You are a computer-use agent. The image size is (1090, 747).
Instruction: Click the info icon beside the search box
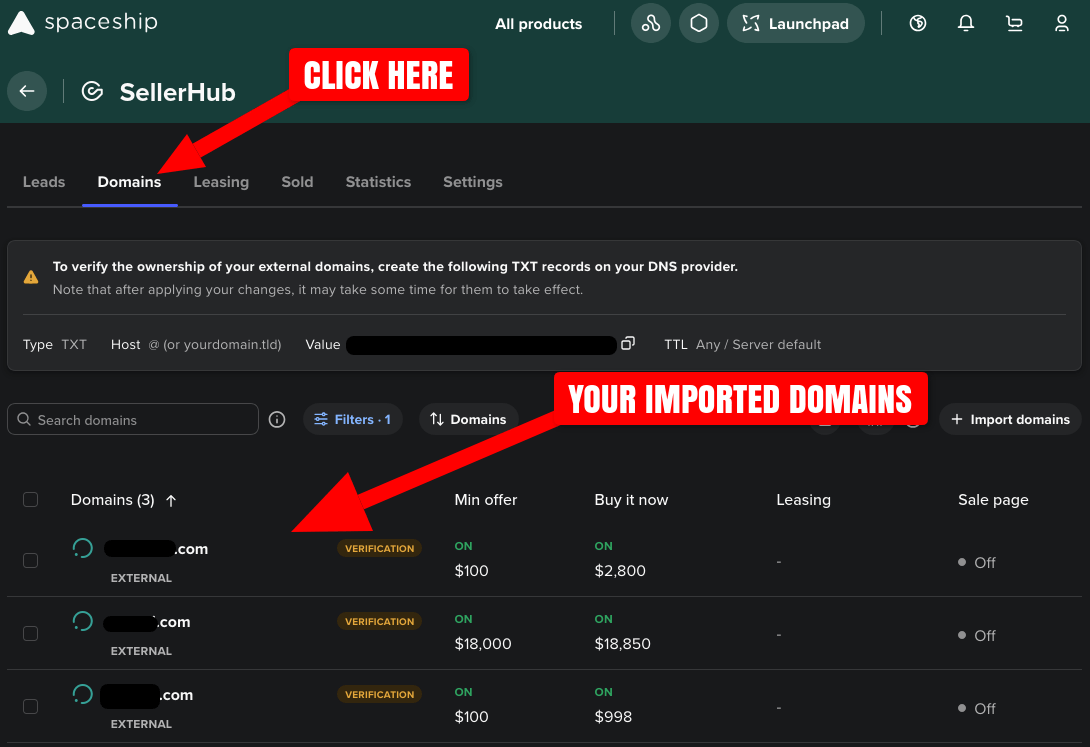277,419
